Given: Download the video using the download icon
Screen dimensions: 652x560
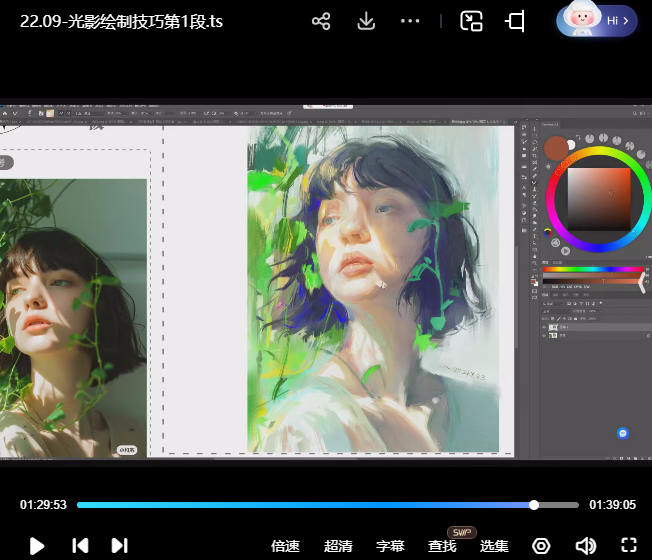Looking at the screenshot, I should click(366, 21).
